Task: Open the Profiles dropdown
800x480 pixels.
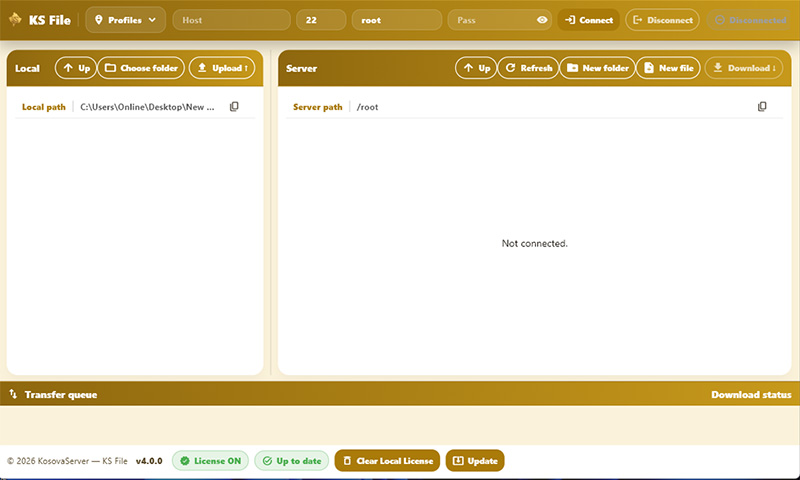Action: pos(126,20)
